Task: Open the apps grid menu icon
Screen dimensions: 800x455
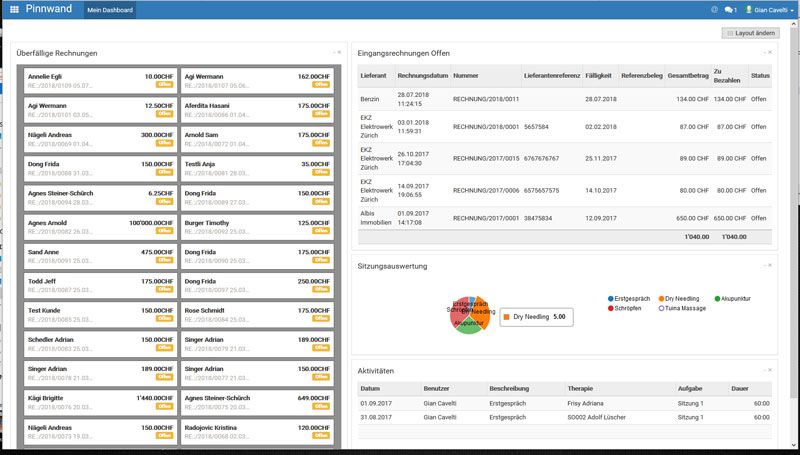Action: point(14,10)
